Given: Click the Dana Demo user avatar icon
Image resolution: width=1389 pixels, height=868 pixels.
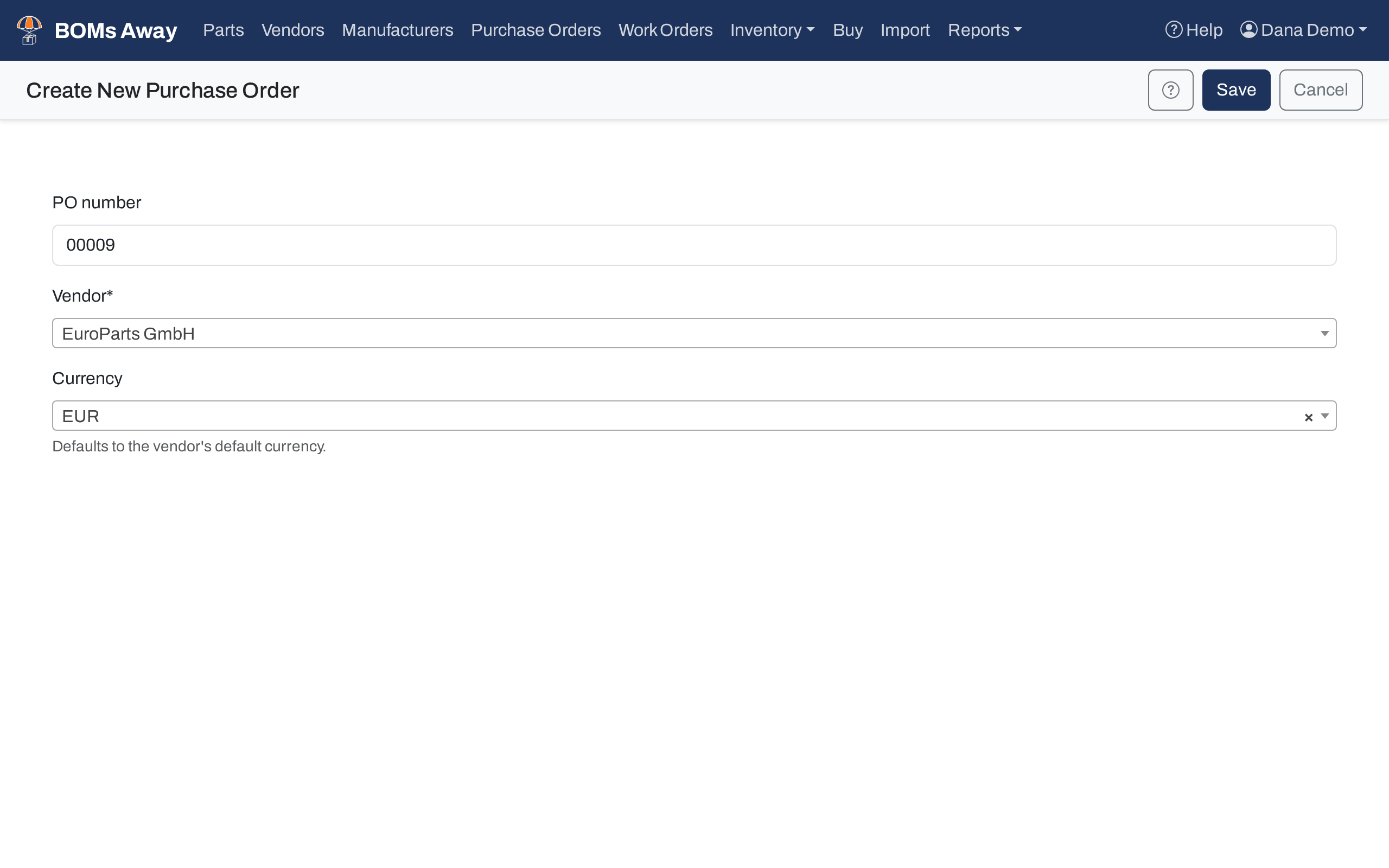Looking at the screenshot, I should click(1248, 29).
